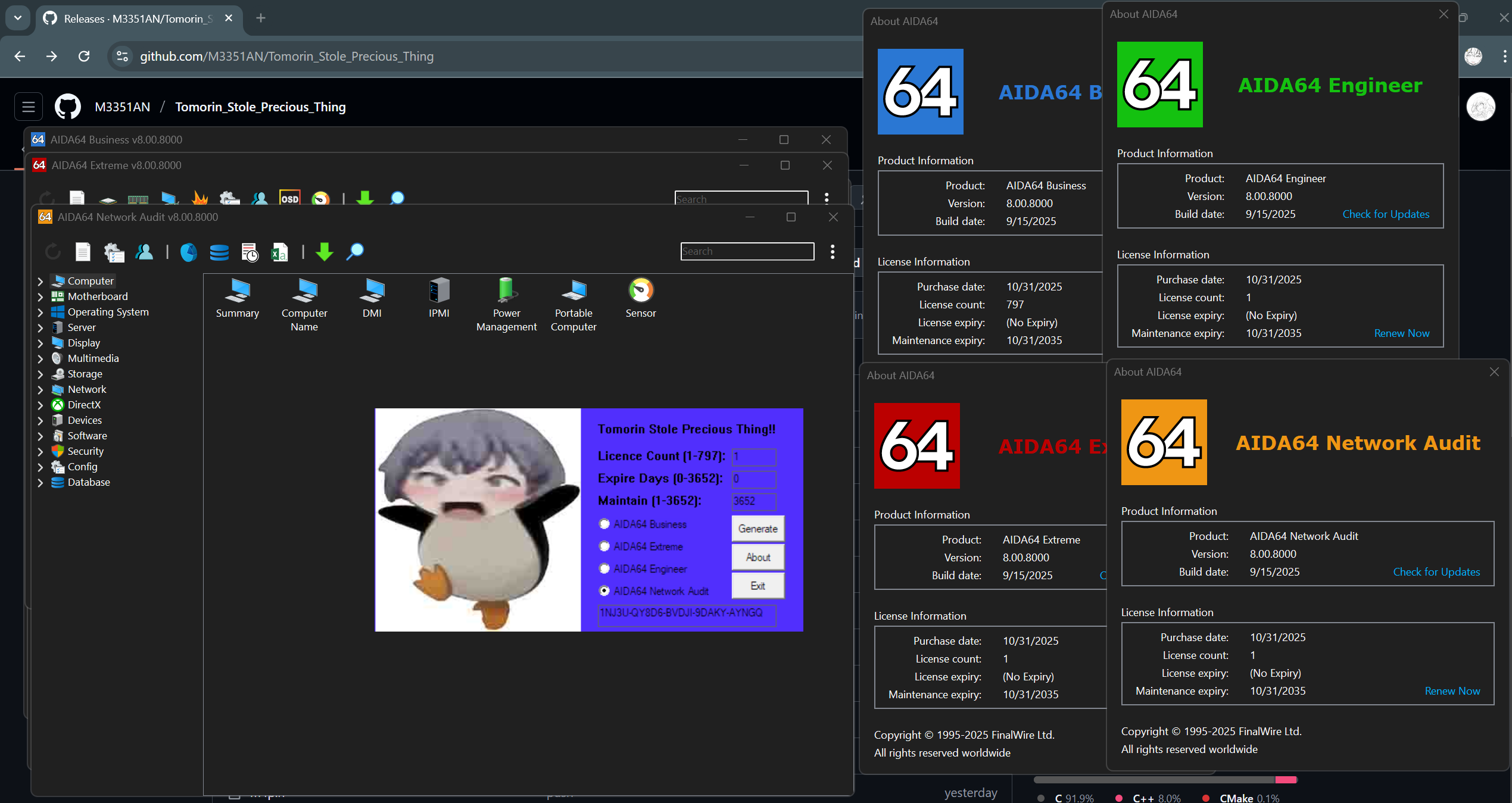Open the three-dot menu in Extreme toolbar
Screen dimensions: 1512x803
(x=827, y=198)
